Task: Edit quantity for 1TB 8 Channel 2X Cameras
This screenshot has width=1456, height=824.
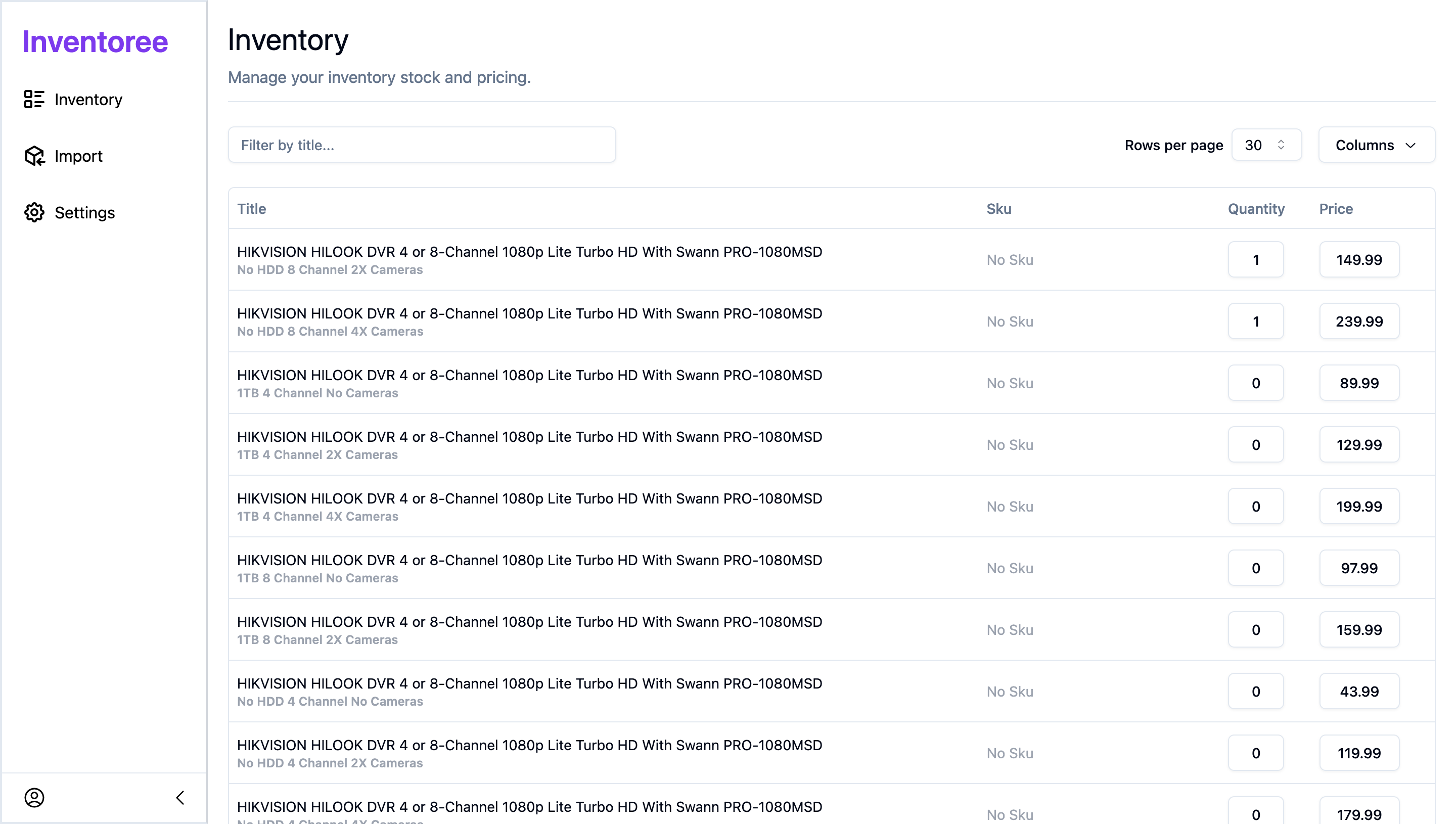Action: pos(1256,629)
